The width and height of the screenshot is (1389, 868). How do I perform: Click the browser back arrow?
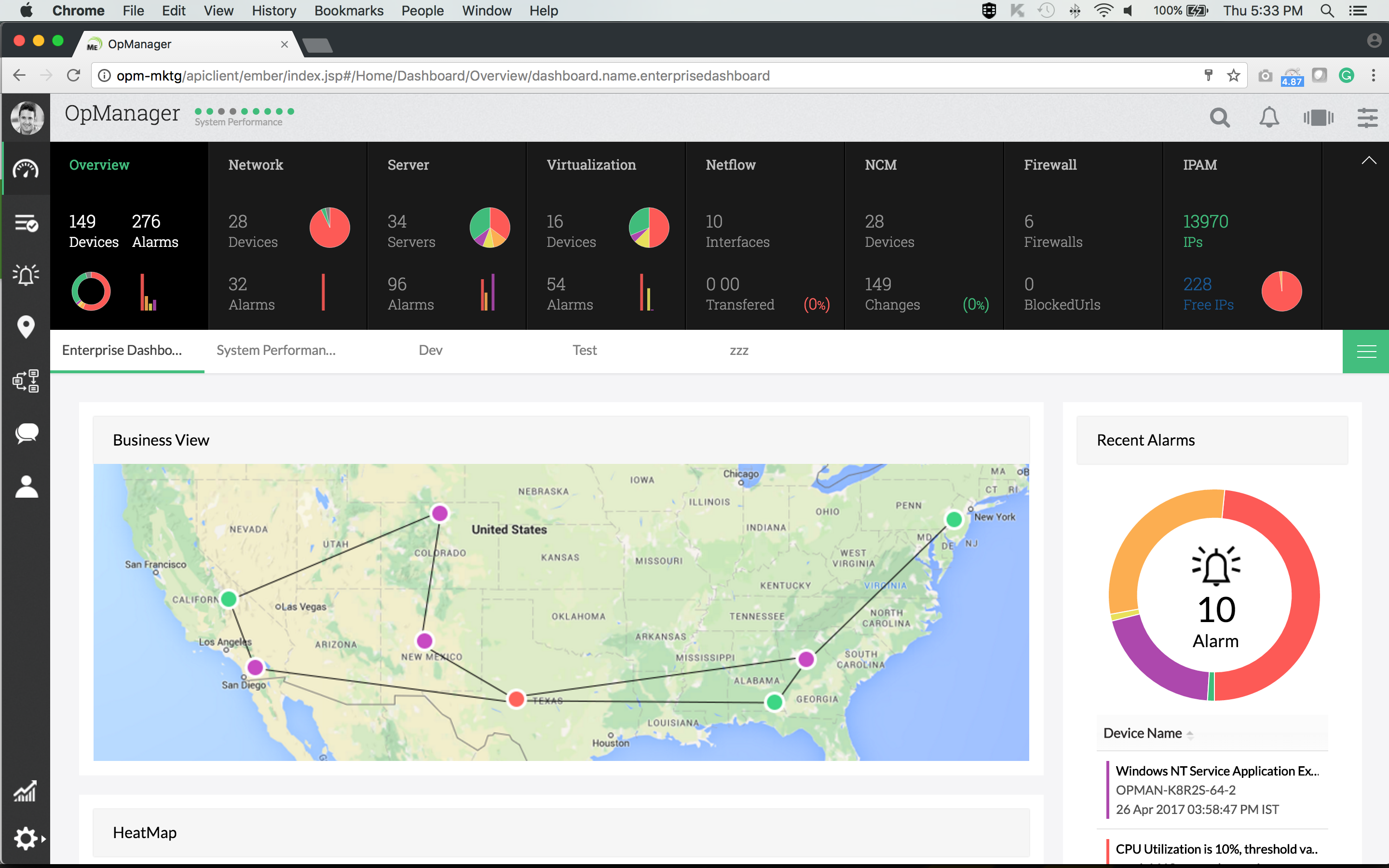point(19,75)
